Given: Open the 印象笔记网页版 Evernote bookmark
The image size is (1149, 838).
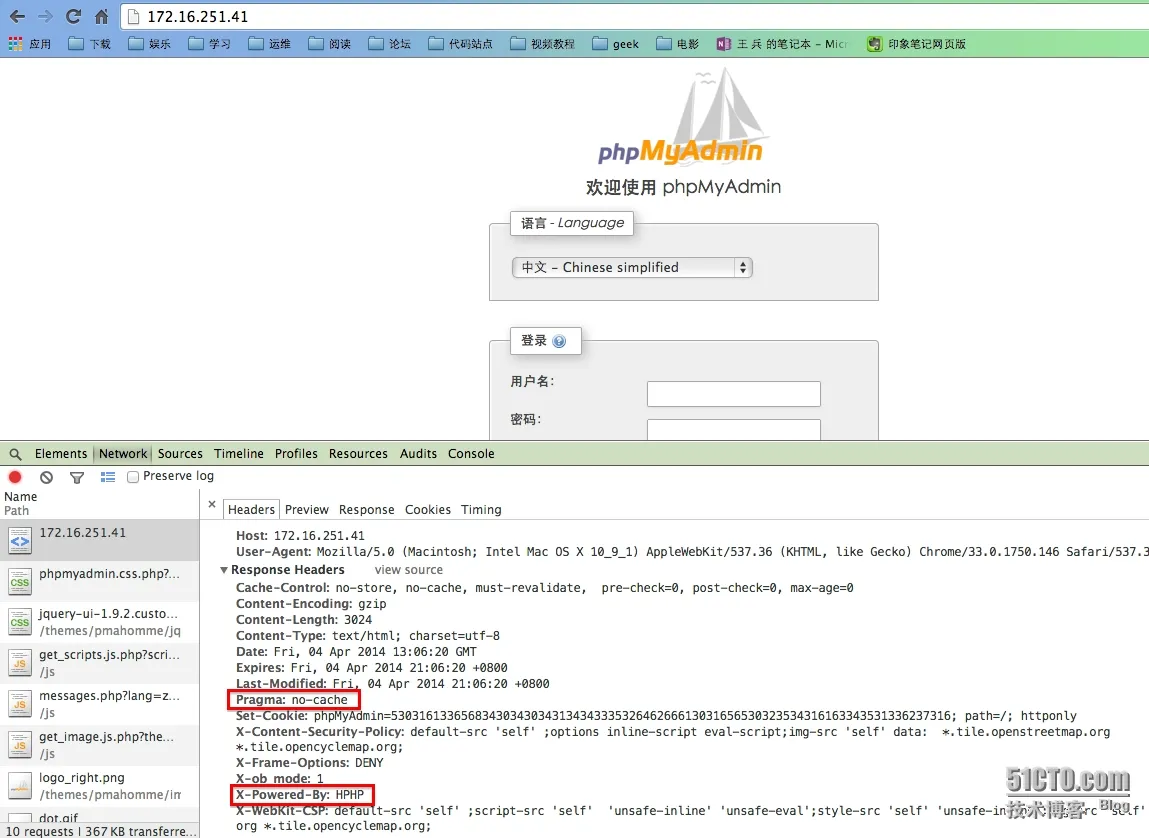Looking at the screenshot, I should point(917,44).
